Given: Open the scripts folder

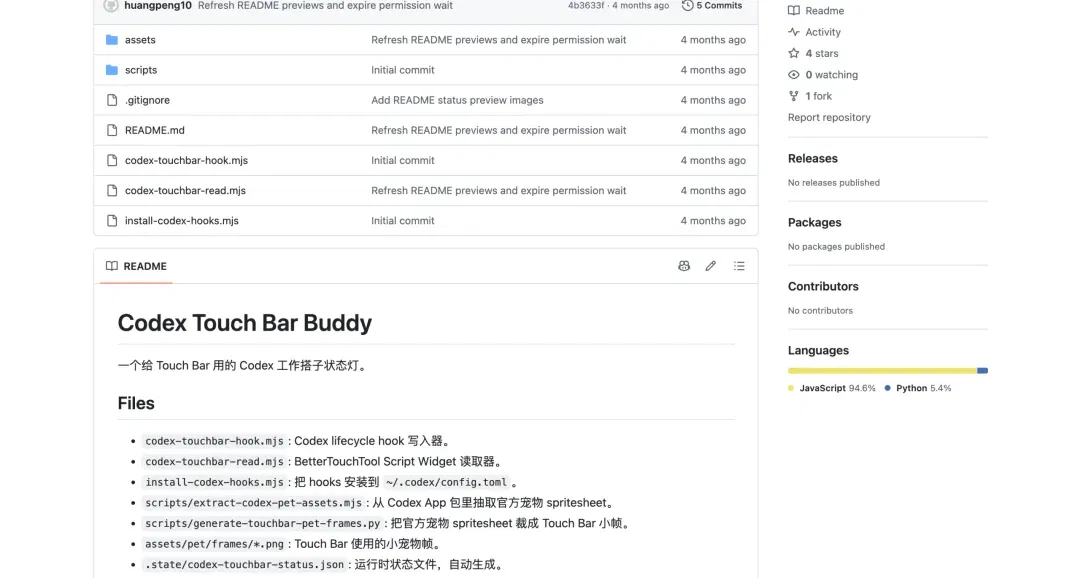Looking at the screenshot, I should click(x=141, y=70).
